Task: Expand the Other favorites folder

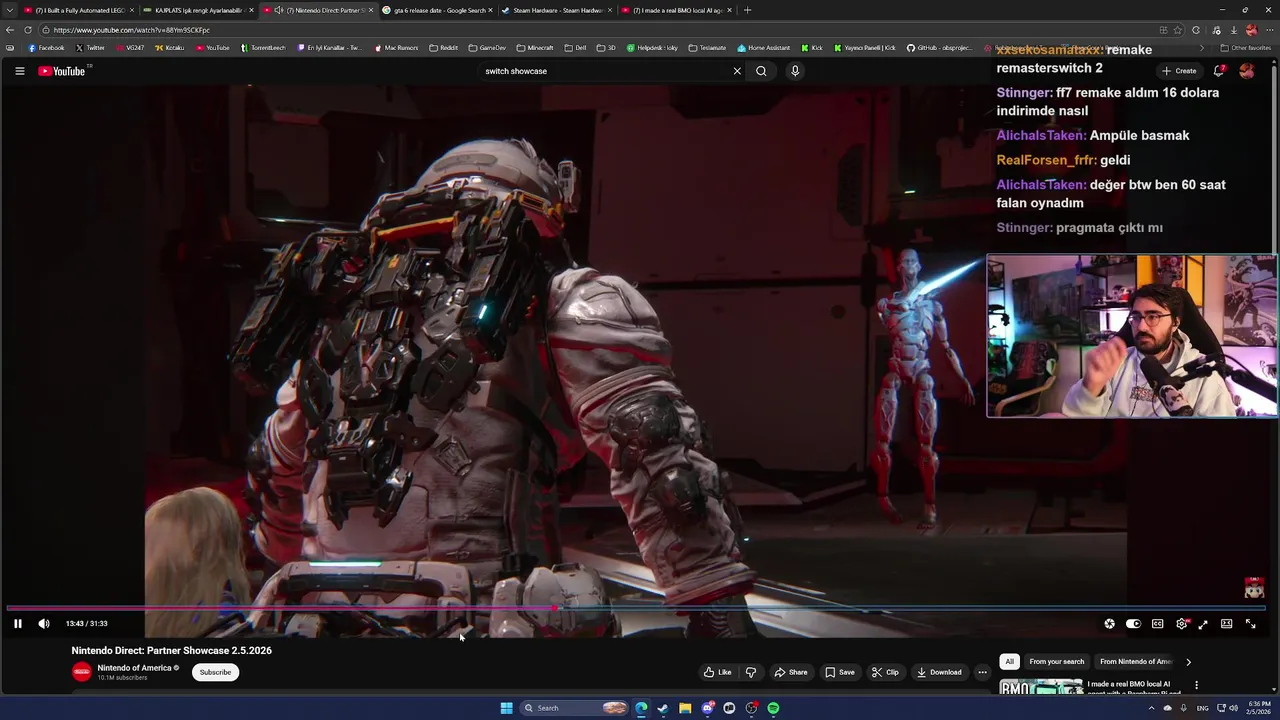Action: pyautogui.click(x=1245, y=48)
